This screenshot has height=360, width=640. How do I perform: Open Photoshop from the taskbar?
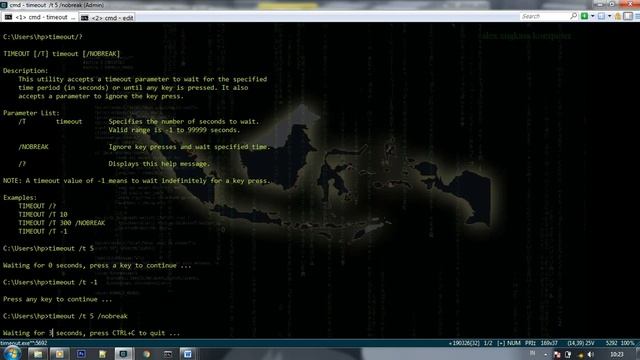[81, 354]
